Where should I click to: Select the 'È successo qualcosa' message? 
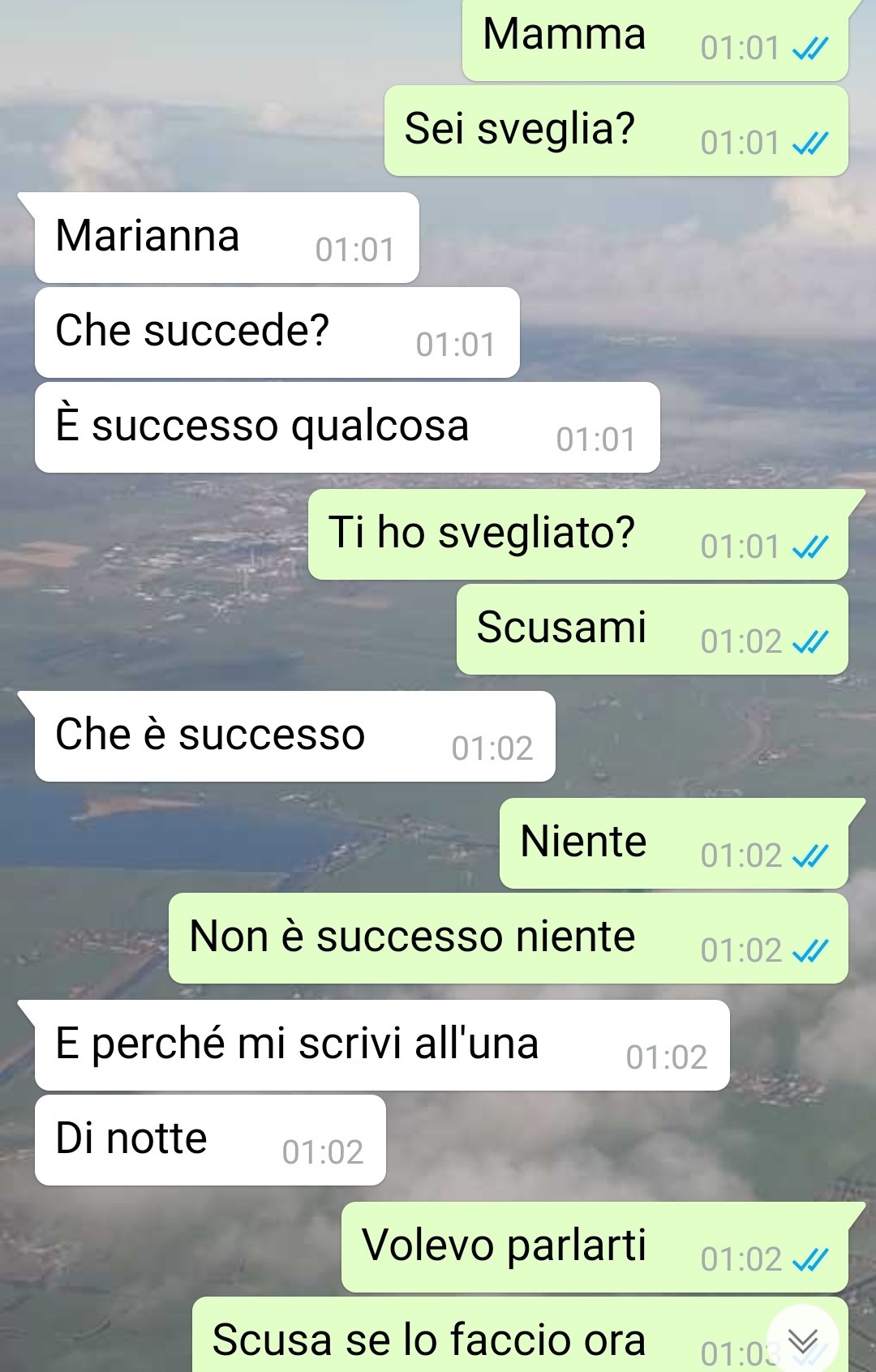point(347,427)
